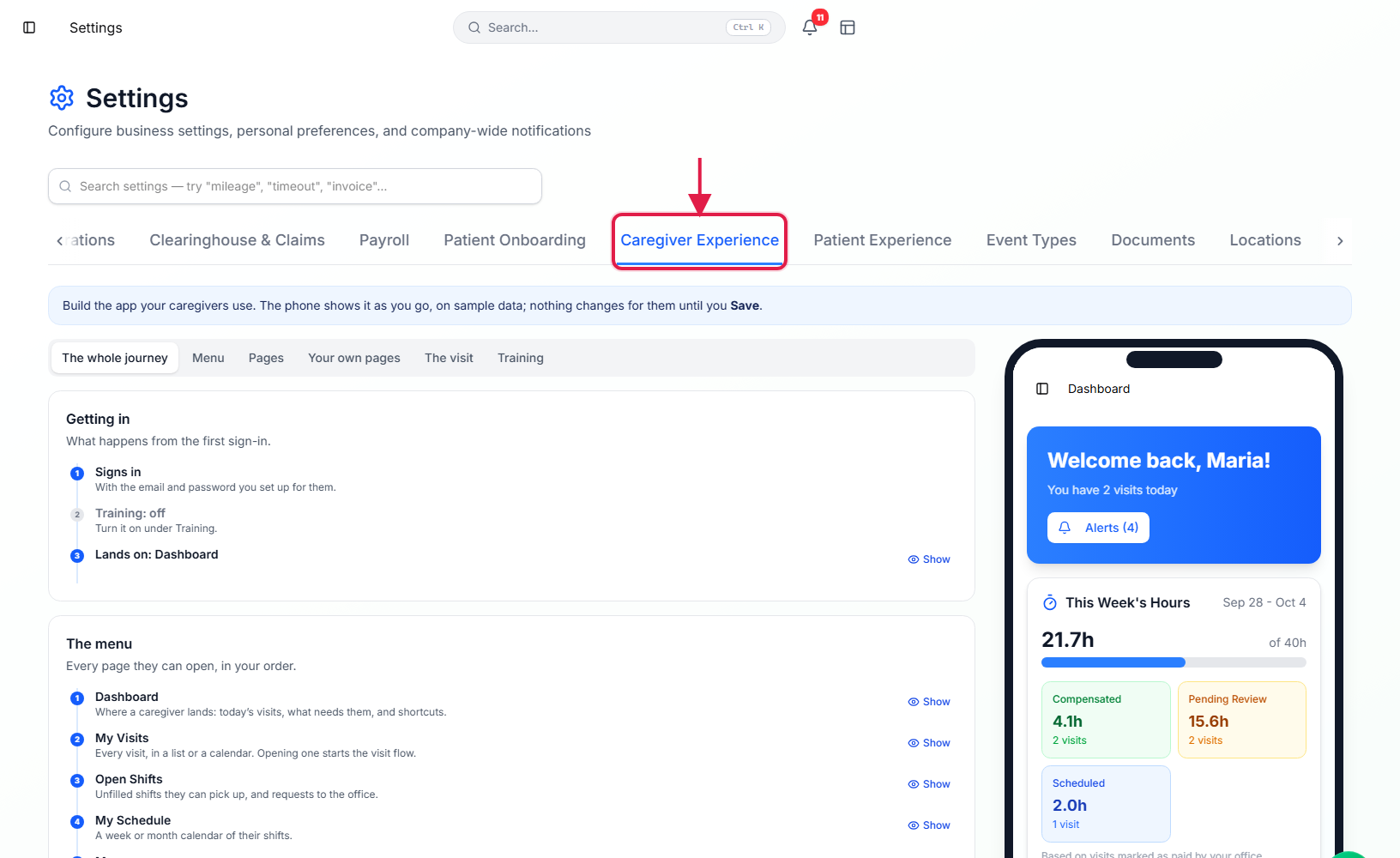Focus the global Search box

click(x=619, y=27)
